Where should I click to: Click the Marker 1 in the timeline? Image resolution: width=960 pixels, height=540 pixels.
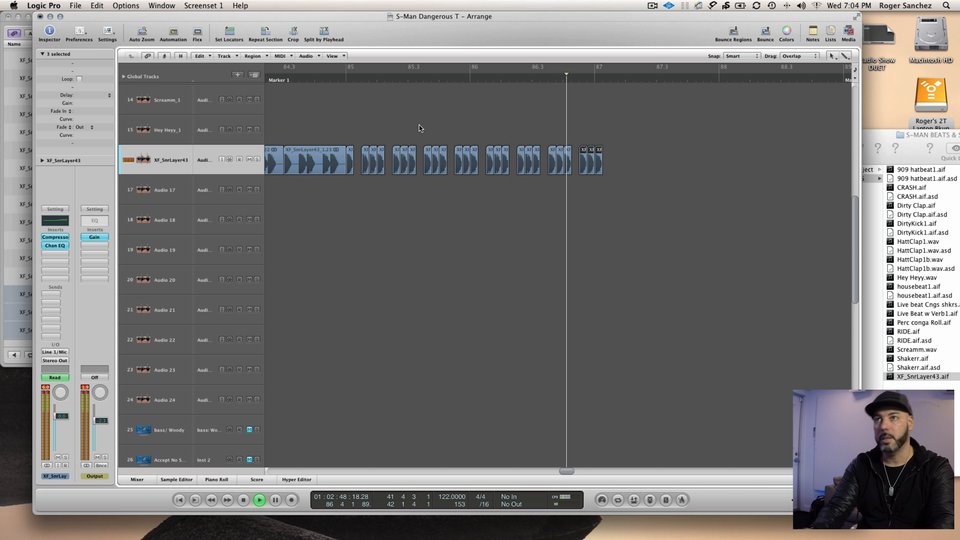(x=279, y=80)
